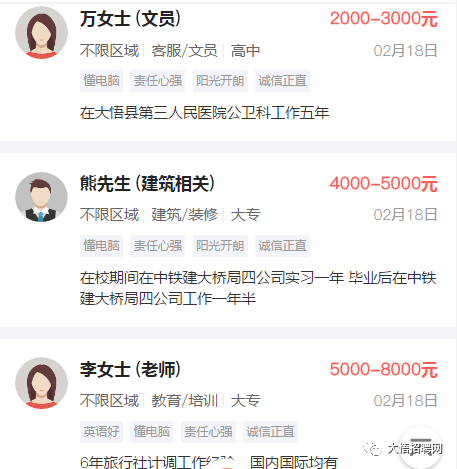Select 阳光开朗 tag on 万女士's card

pyautogui.click(x=220, y=81)
